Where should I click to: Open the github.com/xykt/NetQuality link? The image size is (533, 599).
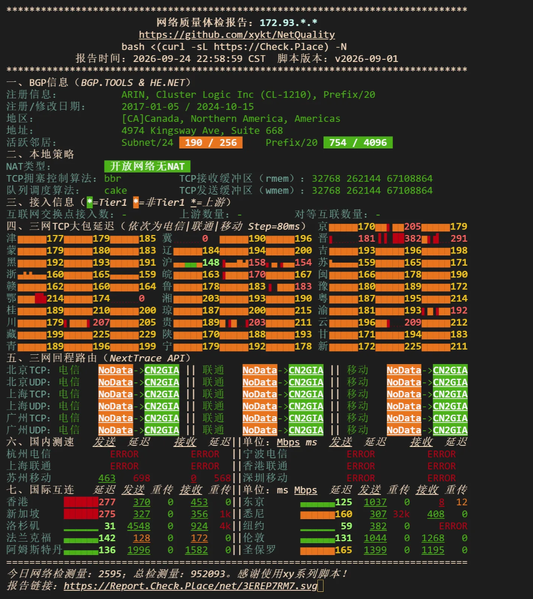pos(237,35)
